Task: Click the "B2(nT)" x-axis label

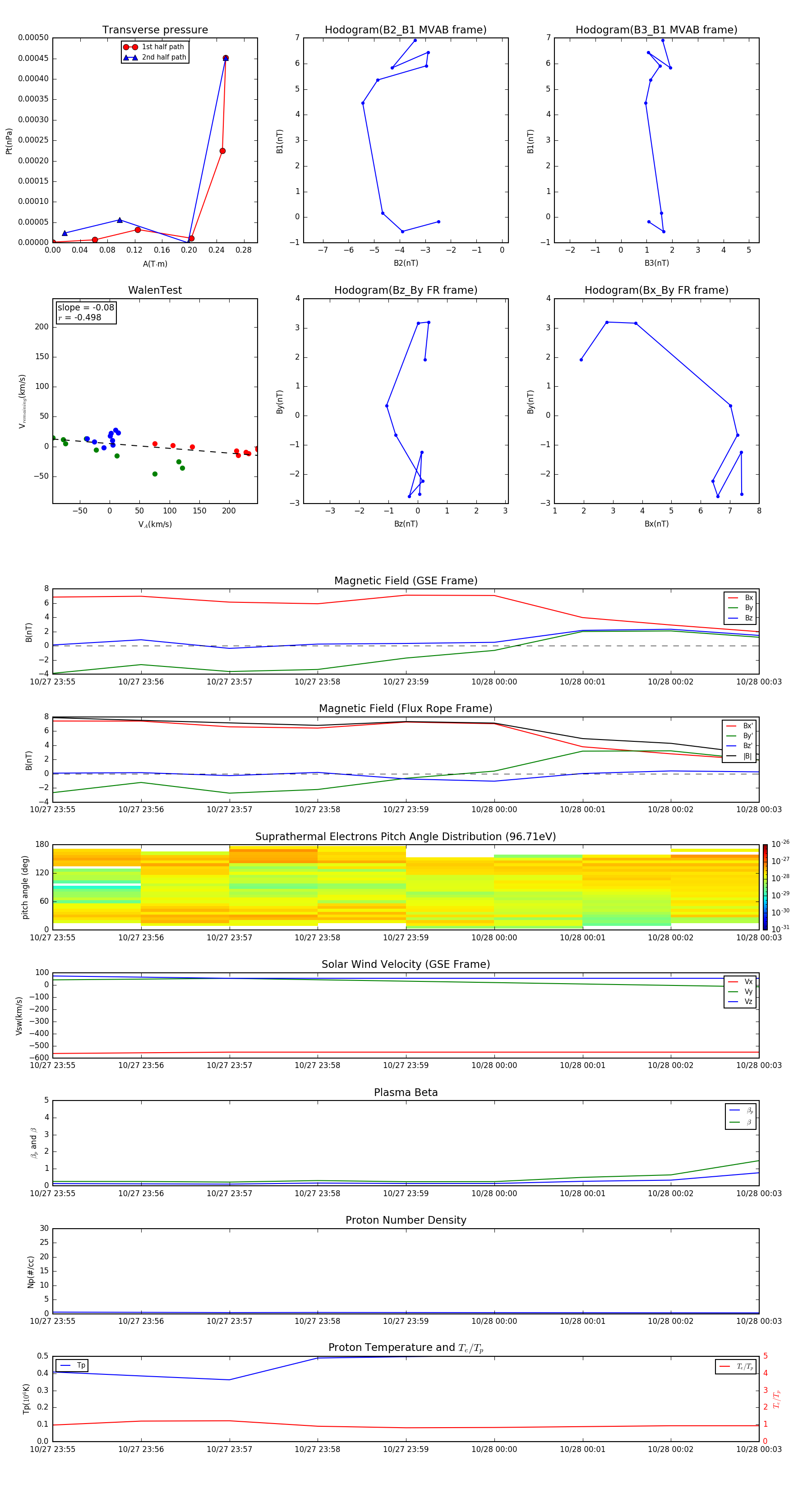Action: point(406,263)
